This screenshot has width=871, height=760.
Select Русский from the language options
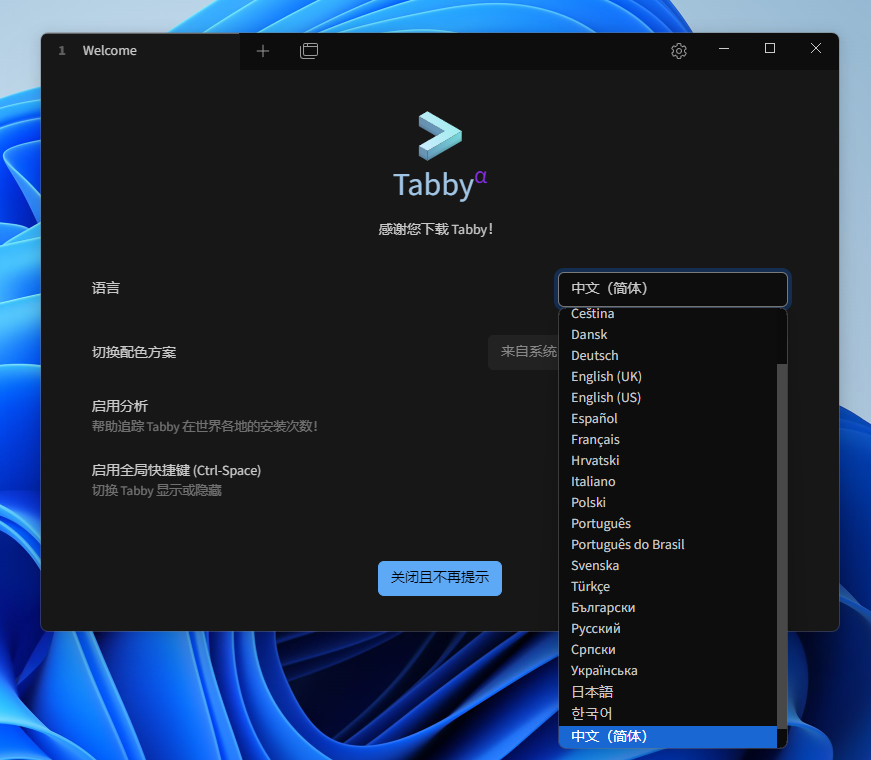(596, 628)
